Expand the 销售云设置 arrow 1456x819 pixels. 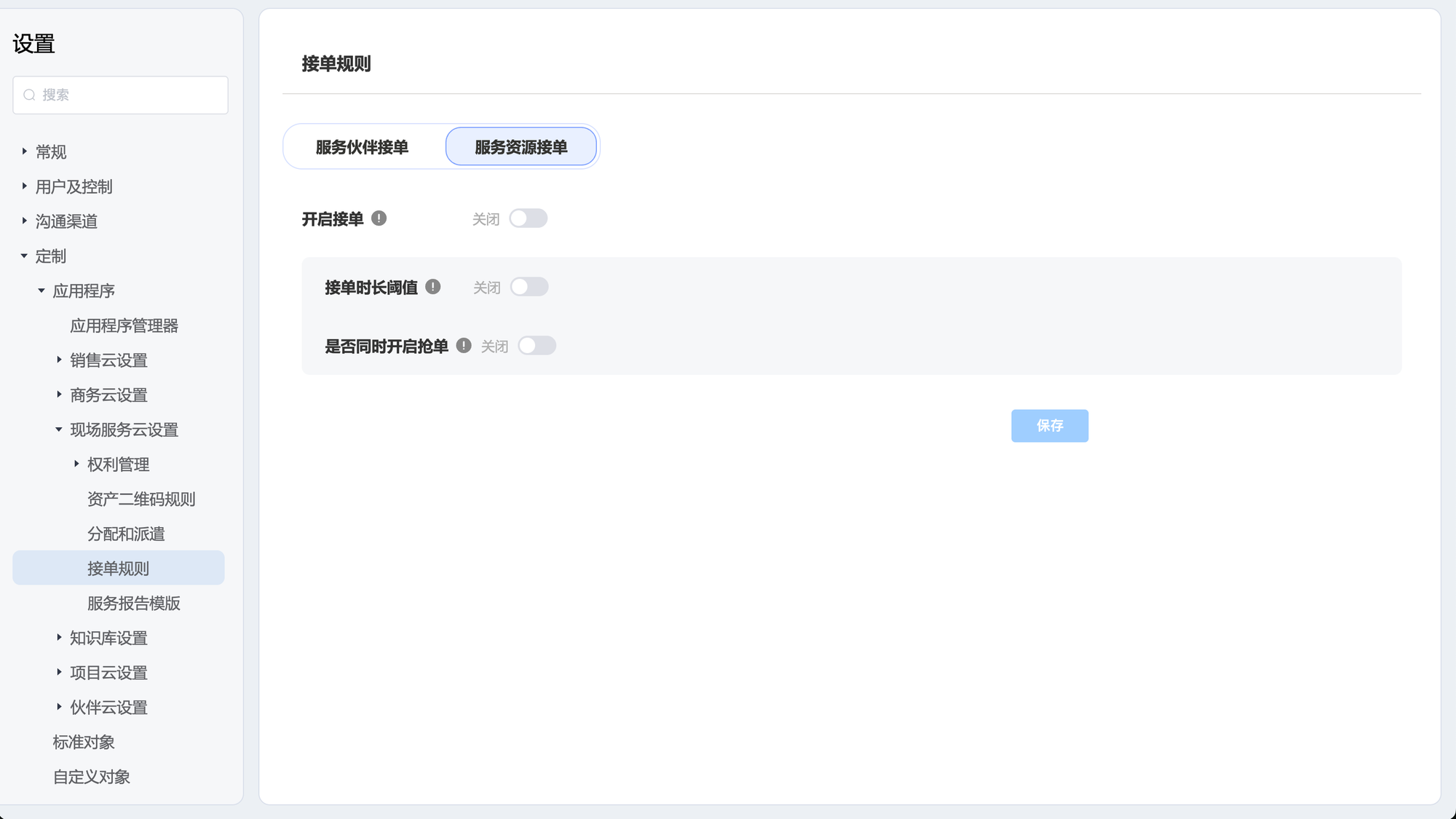point(59,360)
